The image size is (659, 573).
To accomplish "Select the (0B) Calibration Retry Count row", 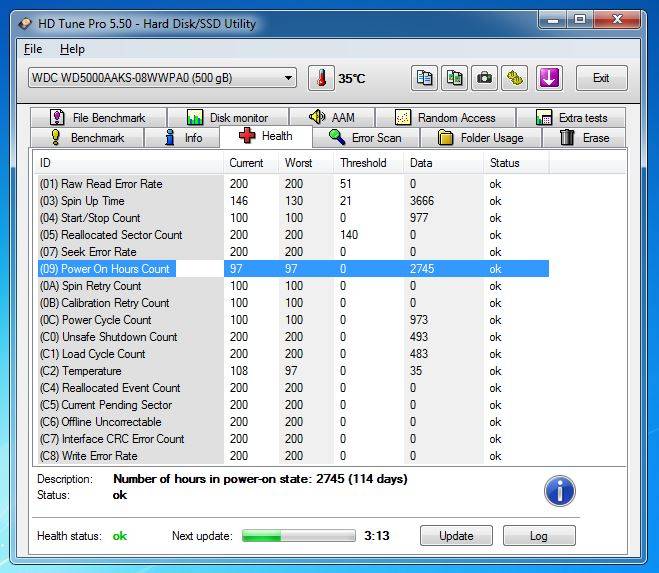I will click(293, 303).
